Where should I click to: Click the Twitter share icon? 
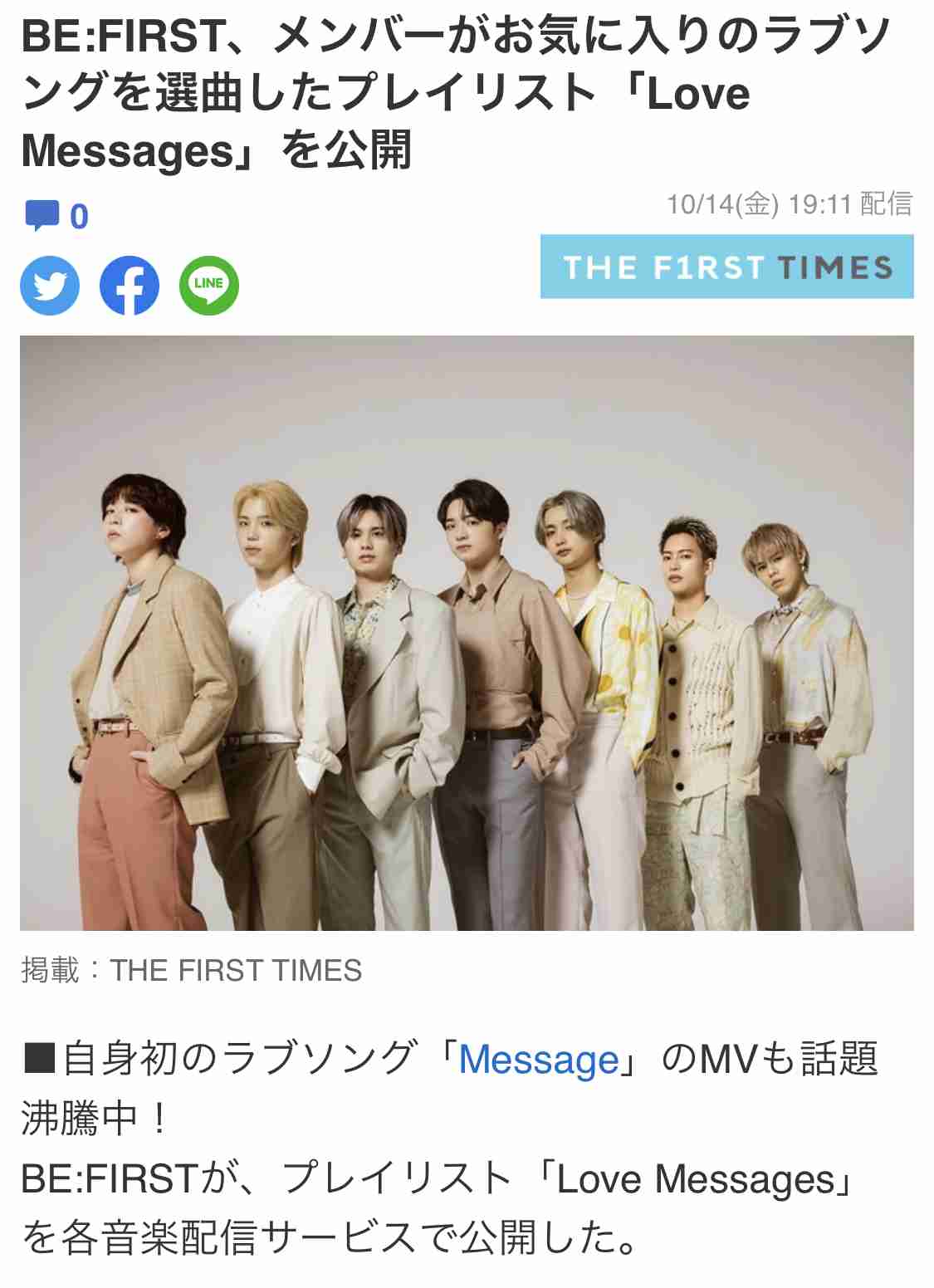(50, 286)
